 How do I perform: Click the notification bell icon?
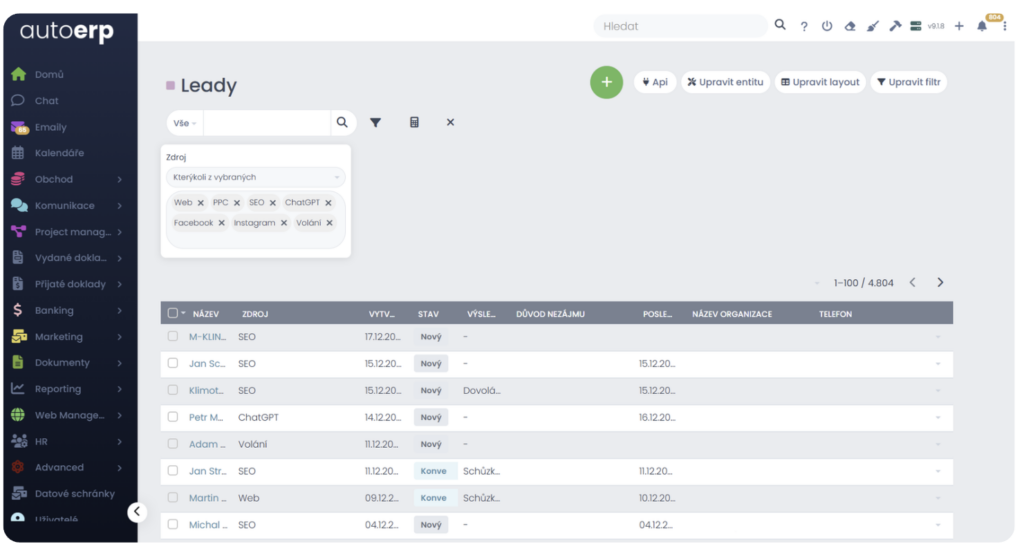tap(982, 26)
